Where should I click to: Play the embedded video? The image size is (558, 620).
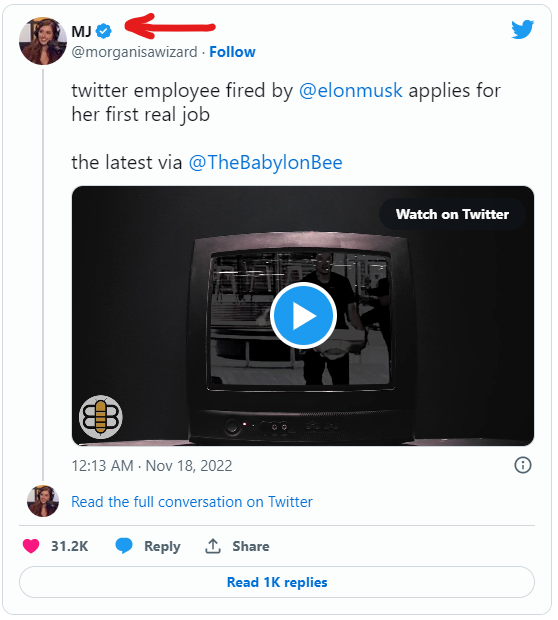(x=303, y=316)
